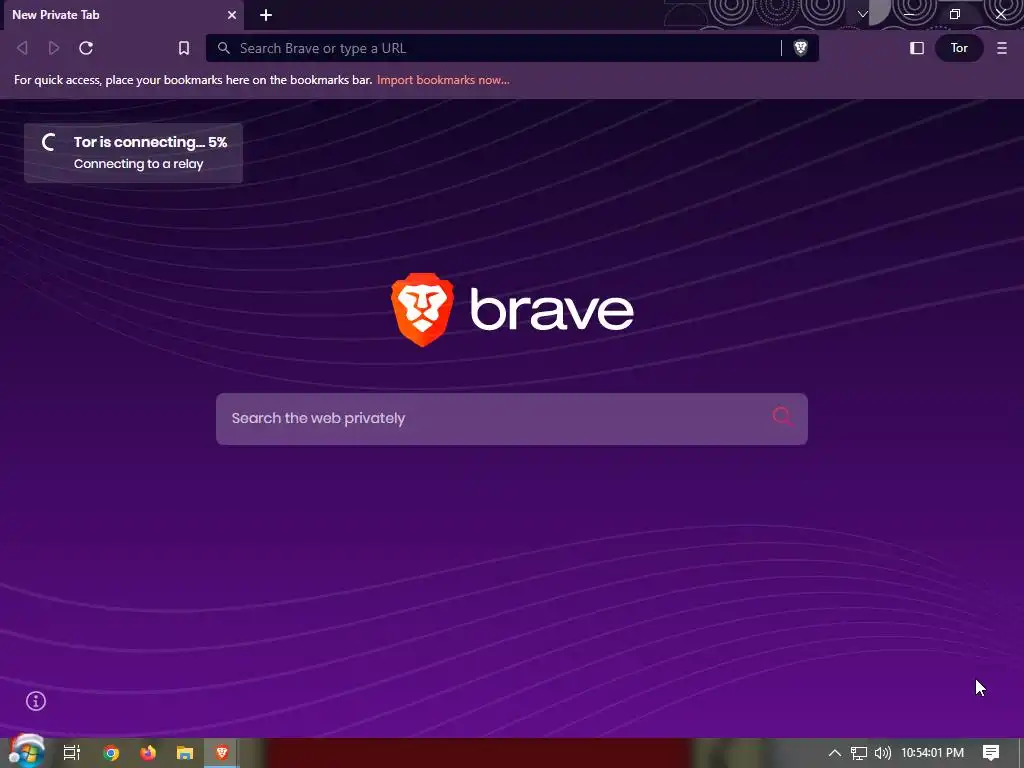Image resolution: width=1024 pixels, height=768 pixels.
Task: Launch Google Chrome from the taskbar
Action: [x=111, y=753]
